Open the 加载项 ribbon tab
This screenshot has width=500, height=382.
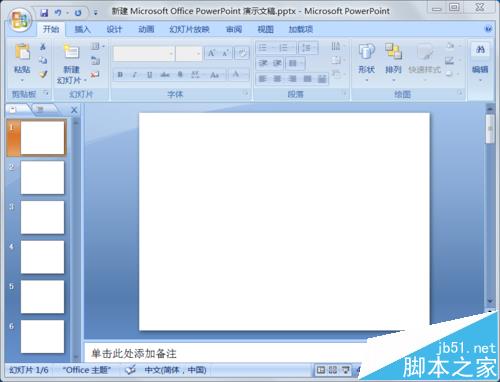[301, 29]
